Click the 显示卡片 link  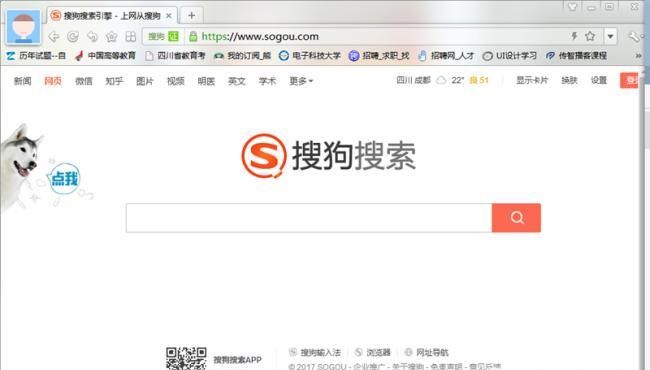tap(532, 80)
